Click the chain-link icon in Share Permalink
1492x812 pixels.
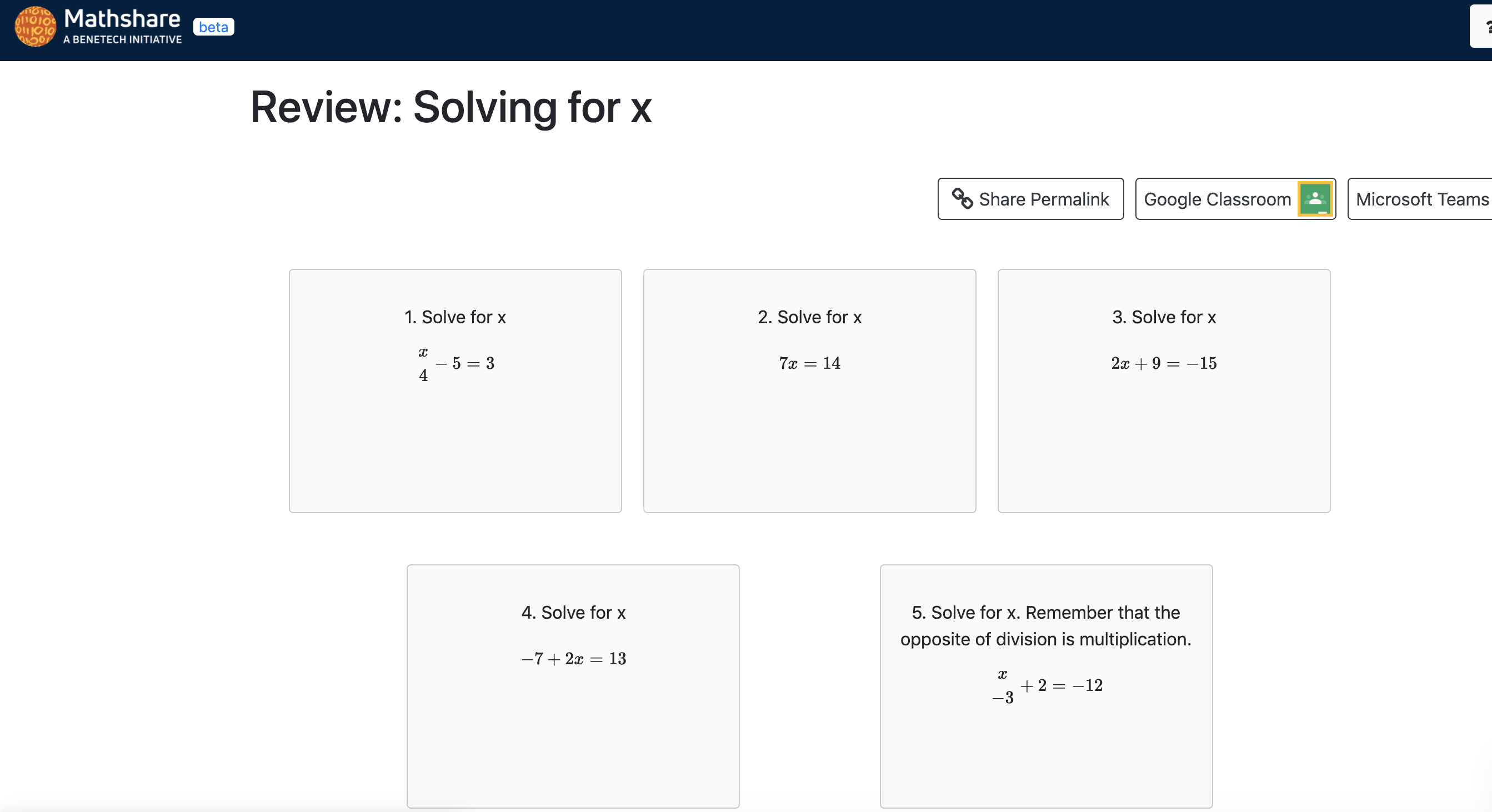[x=963, y=199]
